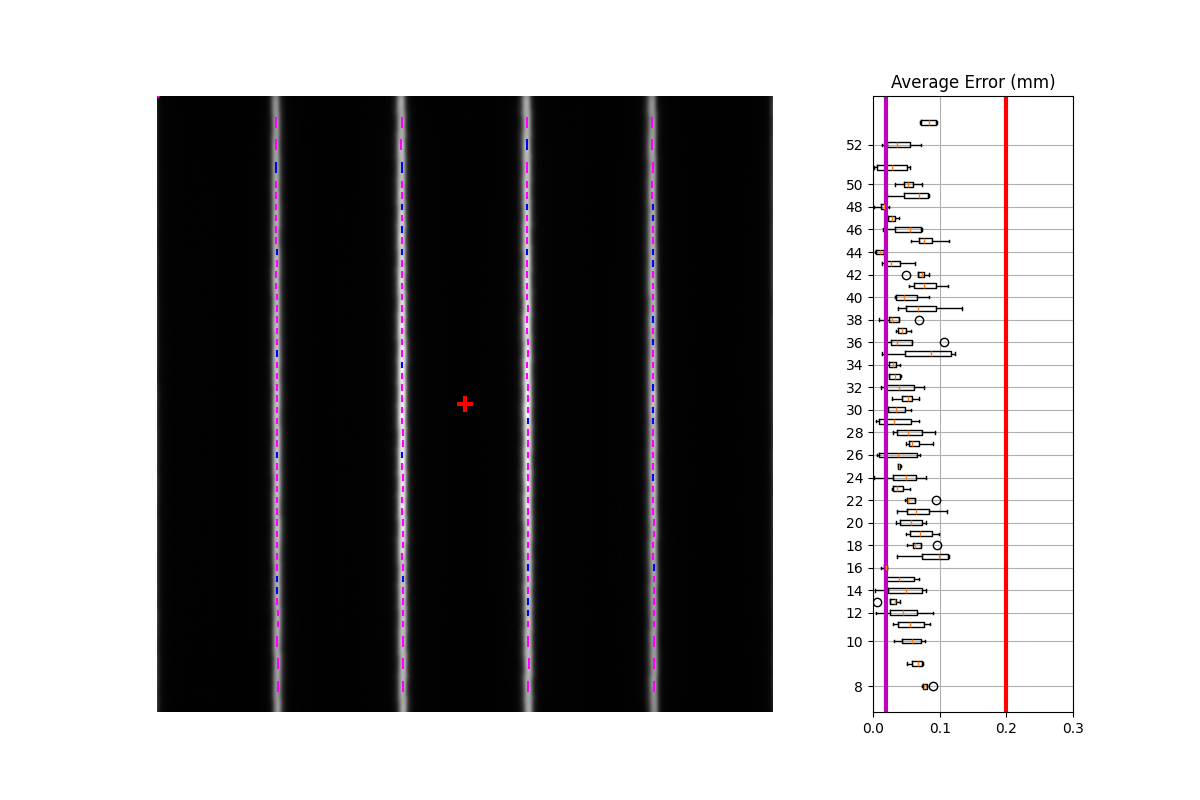The image size is (1200, 800).
Task: Click the "Average Error (mm)" chart title
Action: pos(972,82)
